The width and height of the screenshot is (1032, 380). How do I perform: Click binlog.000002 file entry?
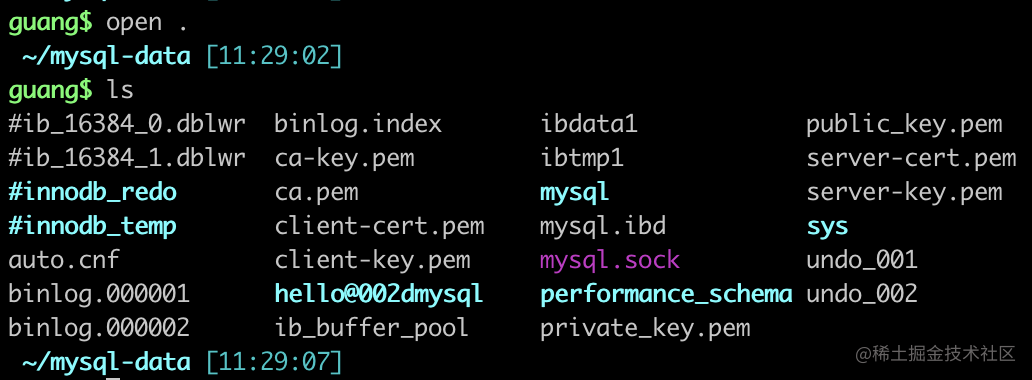(99, 327)
